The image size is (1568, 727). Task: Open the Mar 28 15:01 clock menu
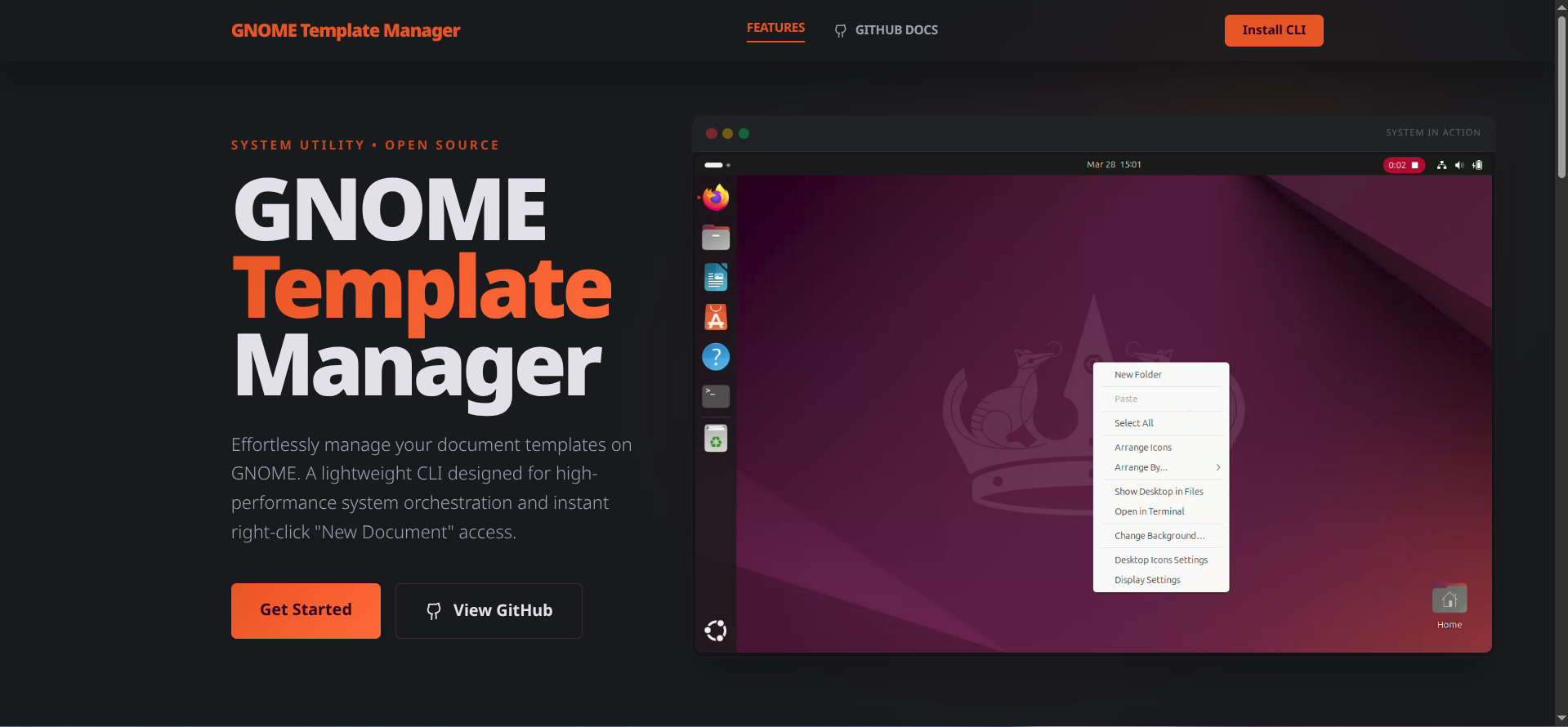[1114, 165]
